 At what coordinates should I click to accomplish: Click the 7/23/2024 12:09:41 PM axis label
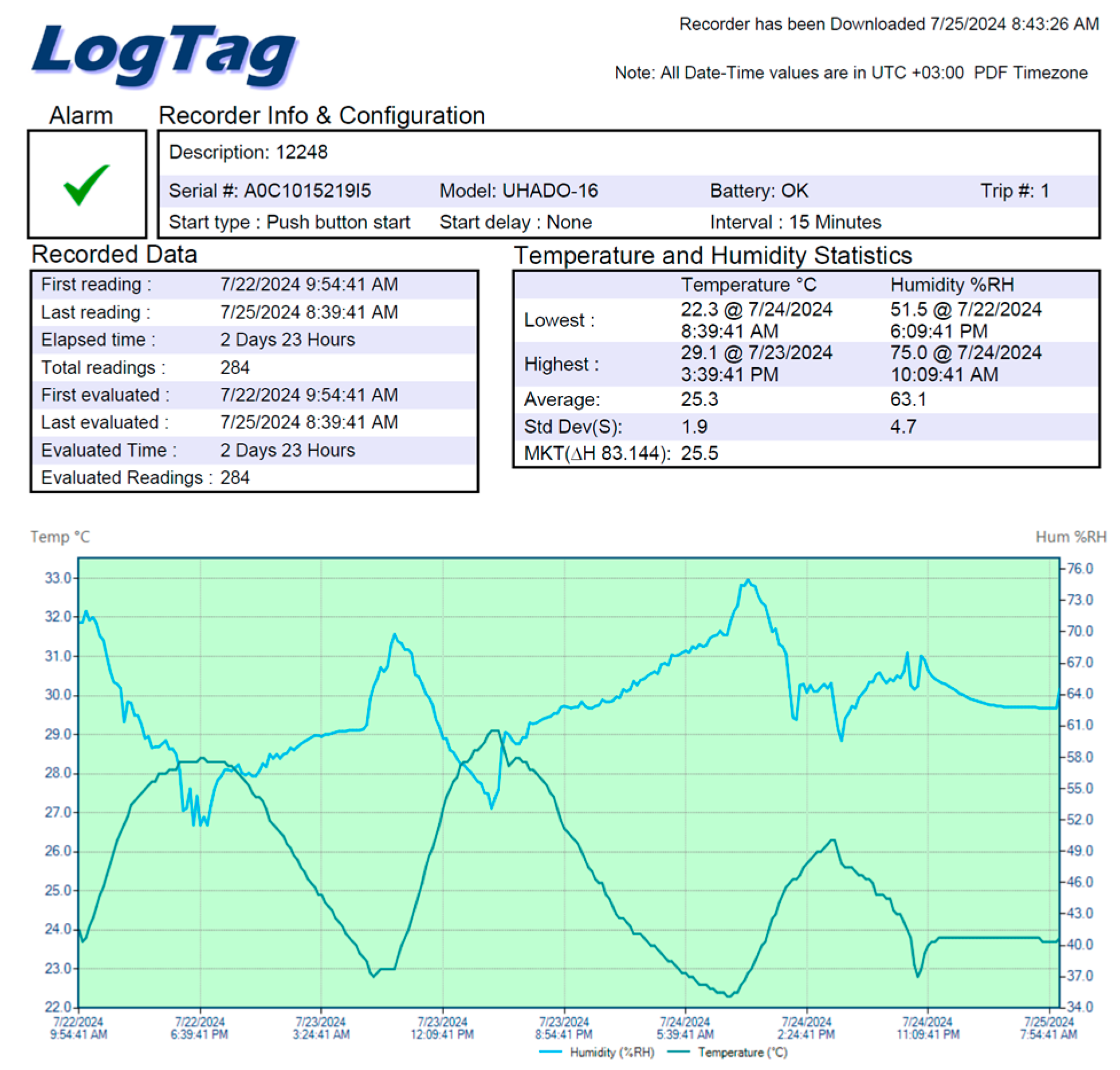442,1028
